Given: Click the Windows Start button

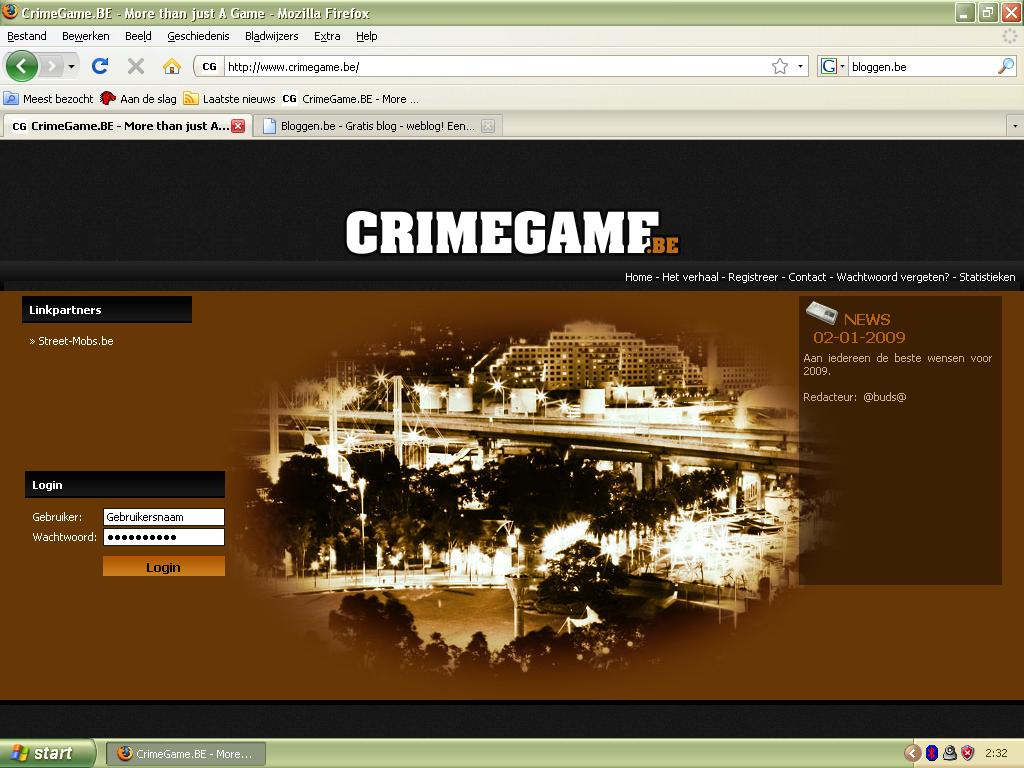Looking at the screenshot, I should point(45,753).
